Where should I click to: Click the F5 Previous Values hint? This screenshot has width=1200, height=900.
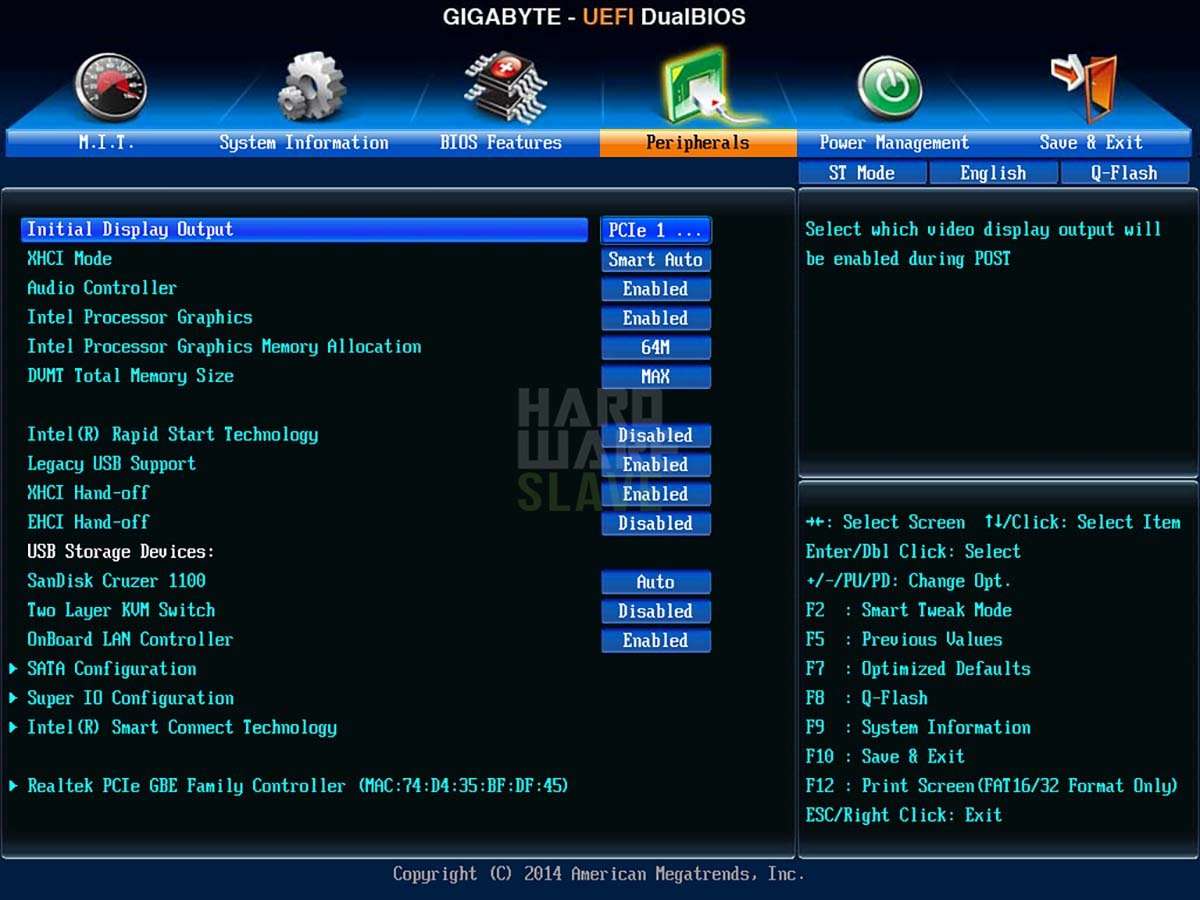pos(904,639)
